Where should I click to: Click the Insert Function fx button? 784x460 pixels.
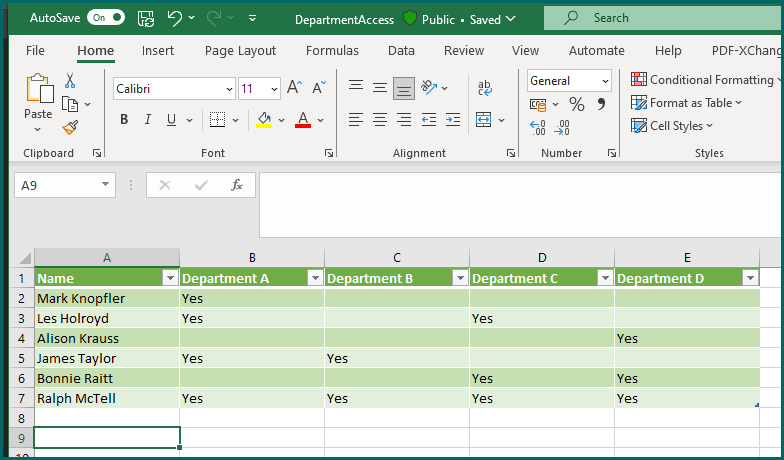pyautogui.click(x=236, y=185)
